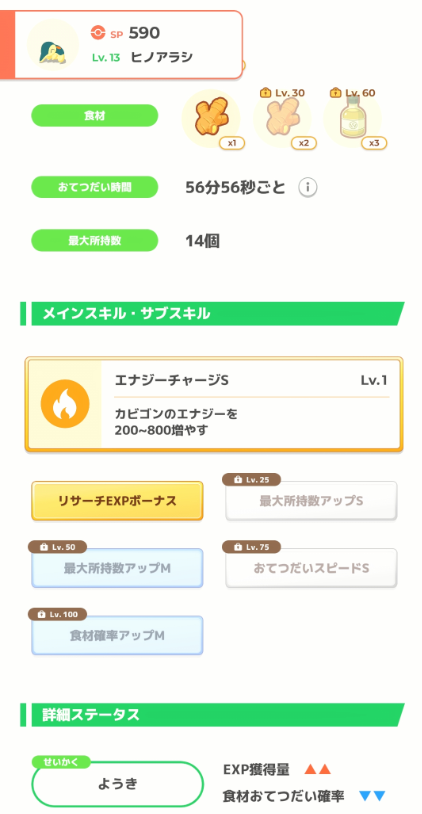
Task: Tap the first ginger ingredient icon x1
Action: (x=211, y=118)
